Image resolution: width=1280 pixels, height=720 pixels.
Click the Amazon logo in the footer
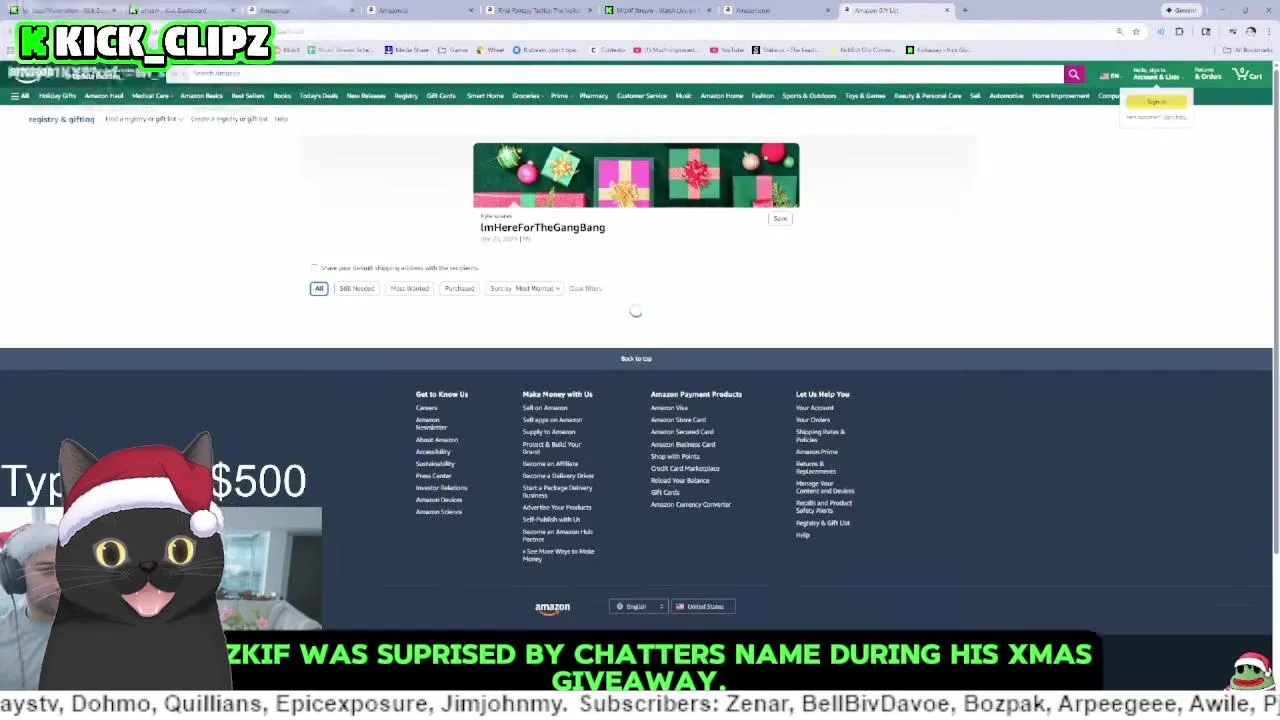coord(552,607)
